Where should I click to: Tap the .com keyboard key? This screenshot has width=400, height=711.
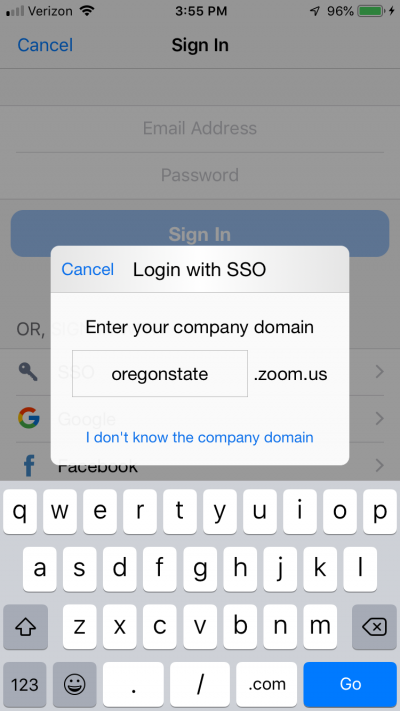pos(267,684)
